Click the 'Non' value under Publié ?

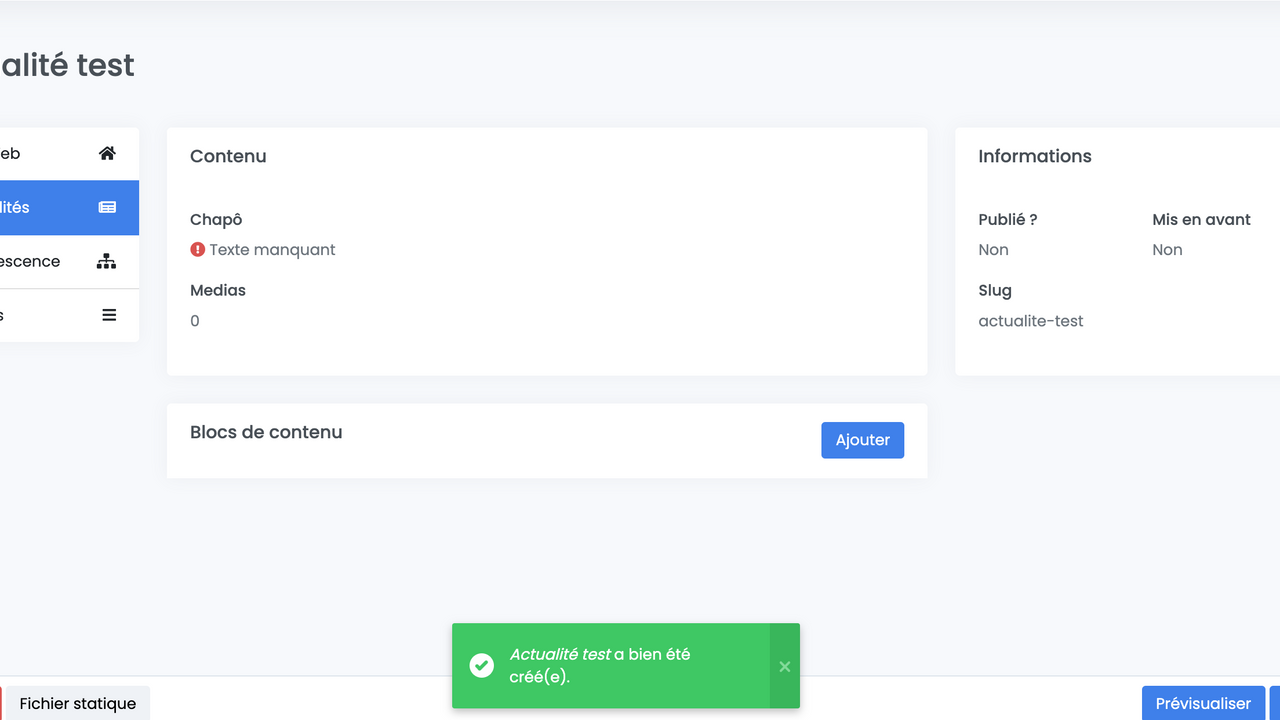coord(993,250)
